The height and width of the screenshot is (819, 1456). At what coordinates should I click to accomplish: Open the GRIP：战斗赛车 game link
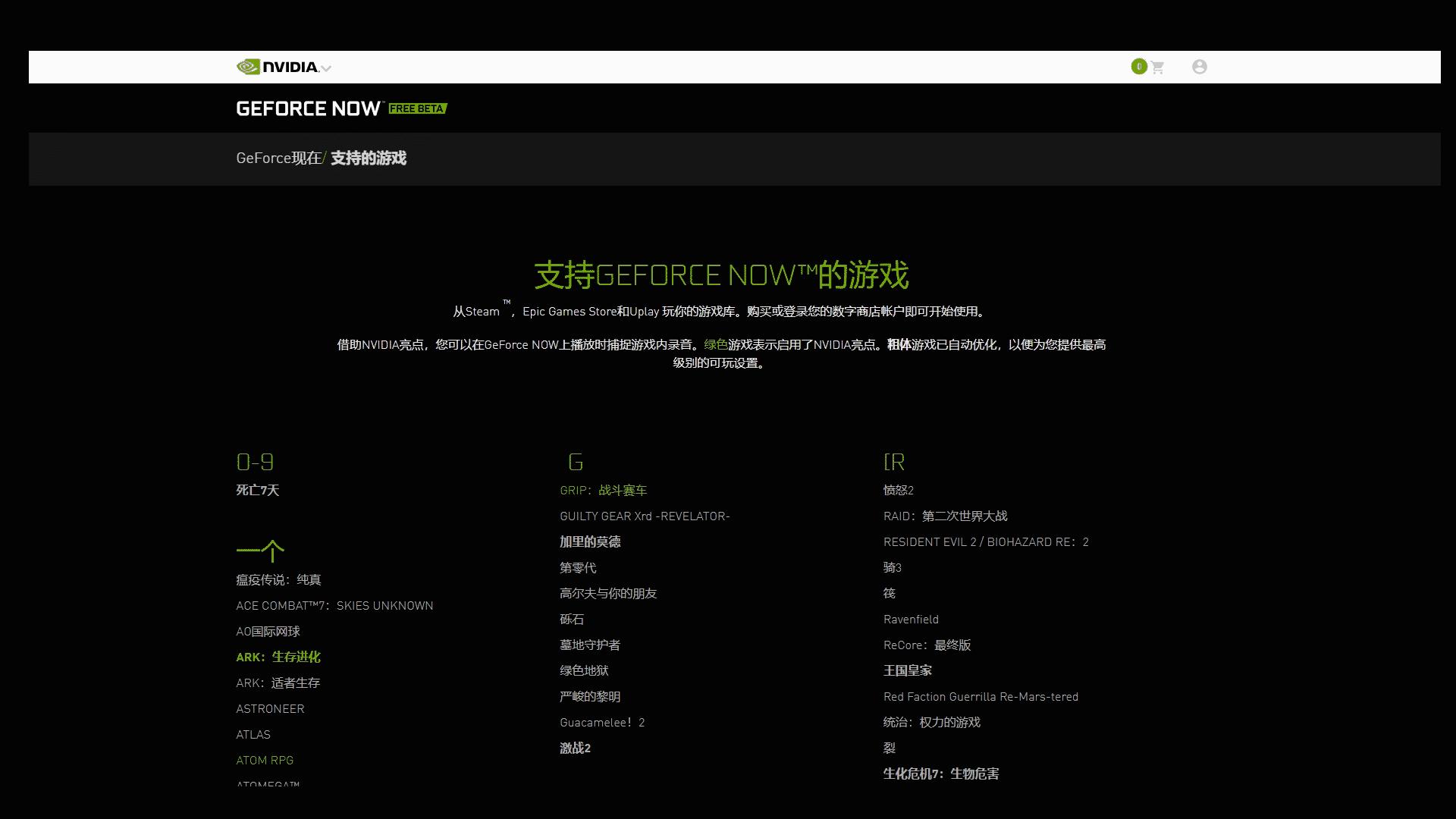[x=603, y=491]
